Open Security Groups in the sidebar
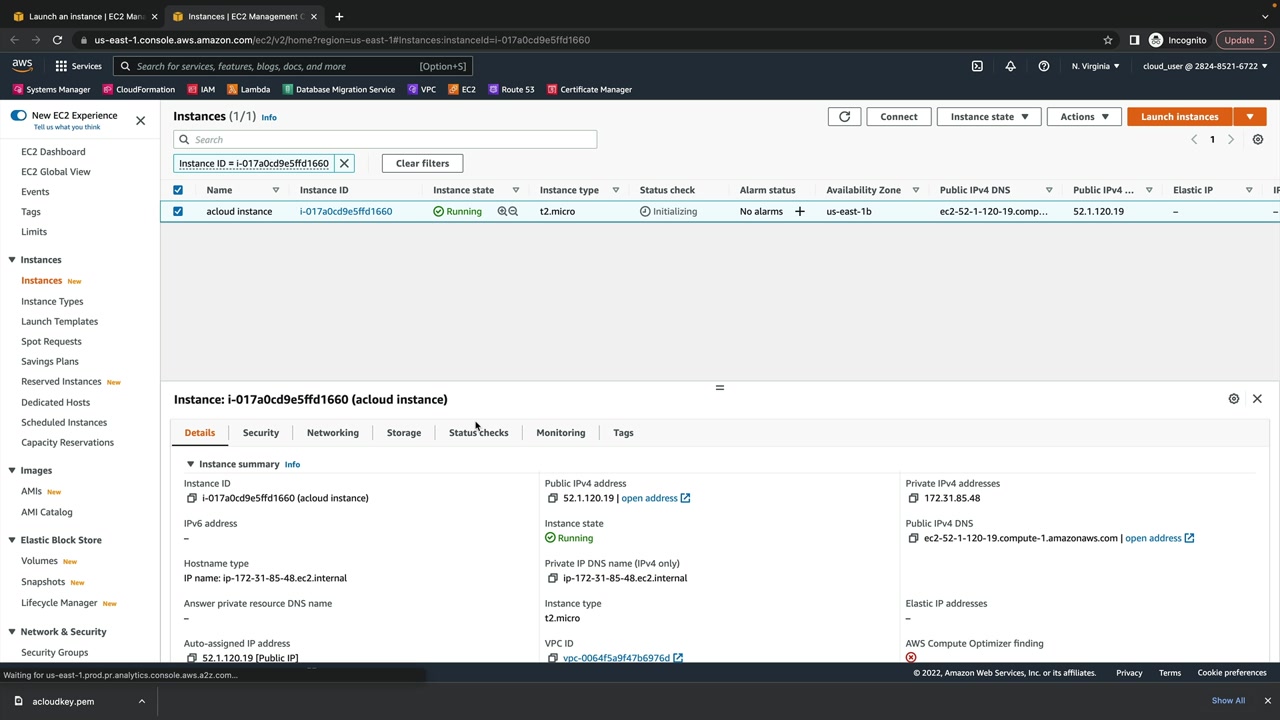Screen dimensions: 1280x720 click(55, 653)
